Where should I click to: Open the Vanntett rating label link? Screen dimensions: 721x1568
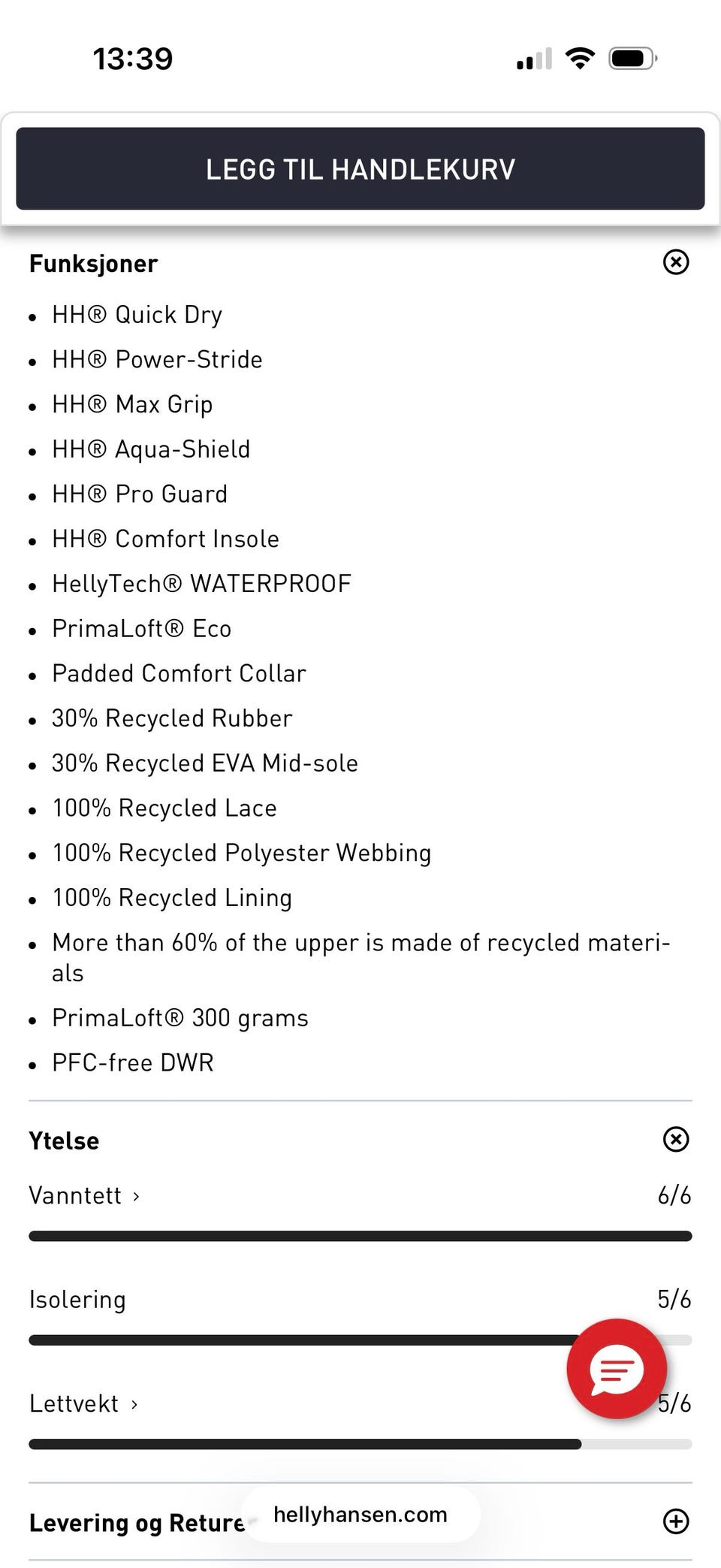(75, 1195)
